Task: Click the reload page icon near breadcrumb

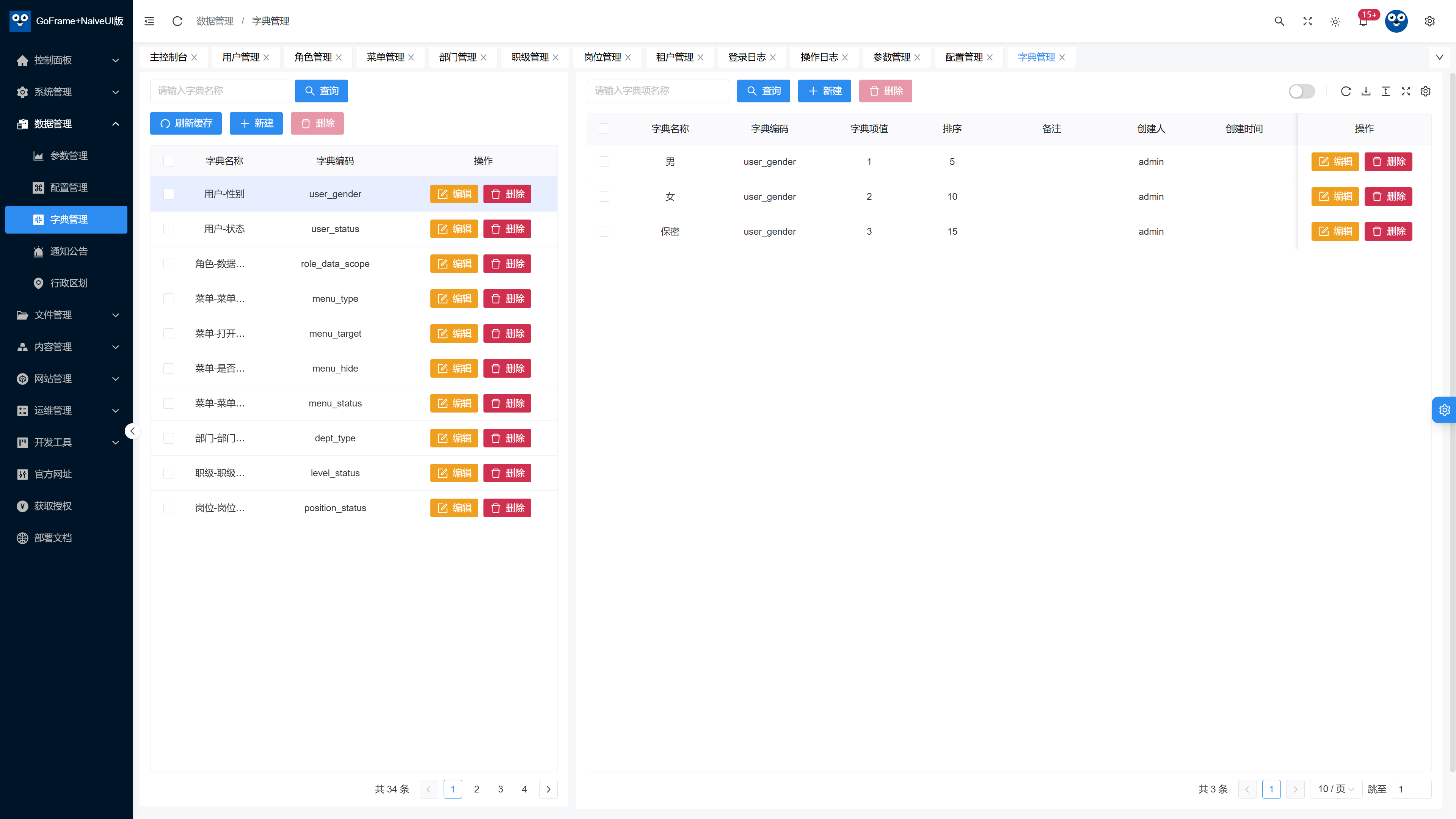Action: (x=177, y=21)
